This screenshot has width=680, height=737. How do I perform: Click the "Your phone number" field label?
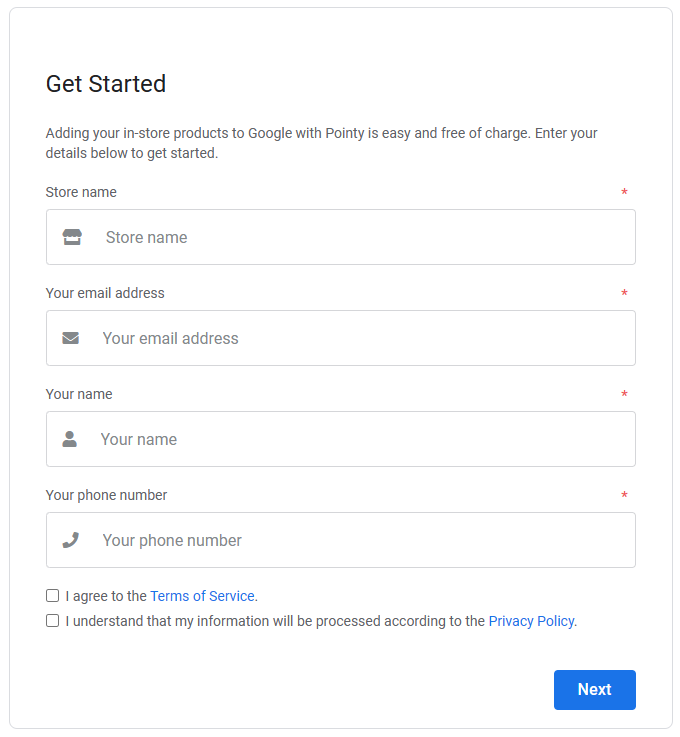[x=106, y=495]
